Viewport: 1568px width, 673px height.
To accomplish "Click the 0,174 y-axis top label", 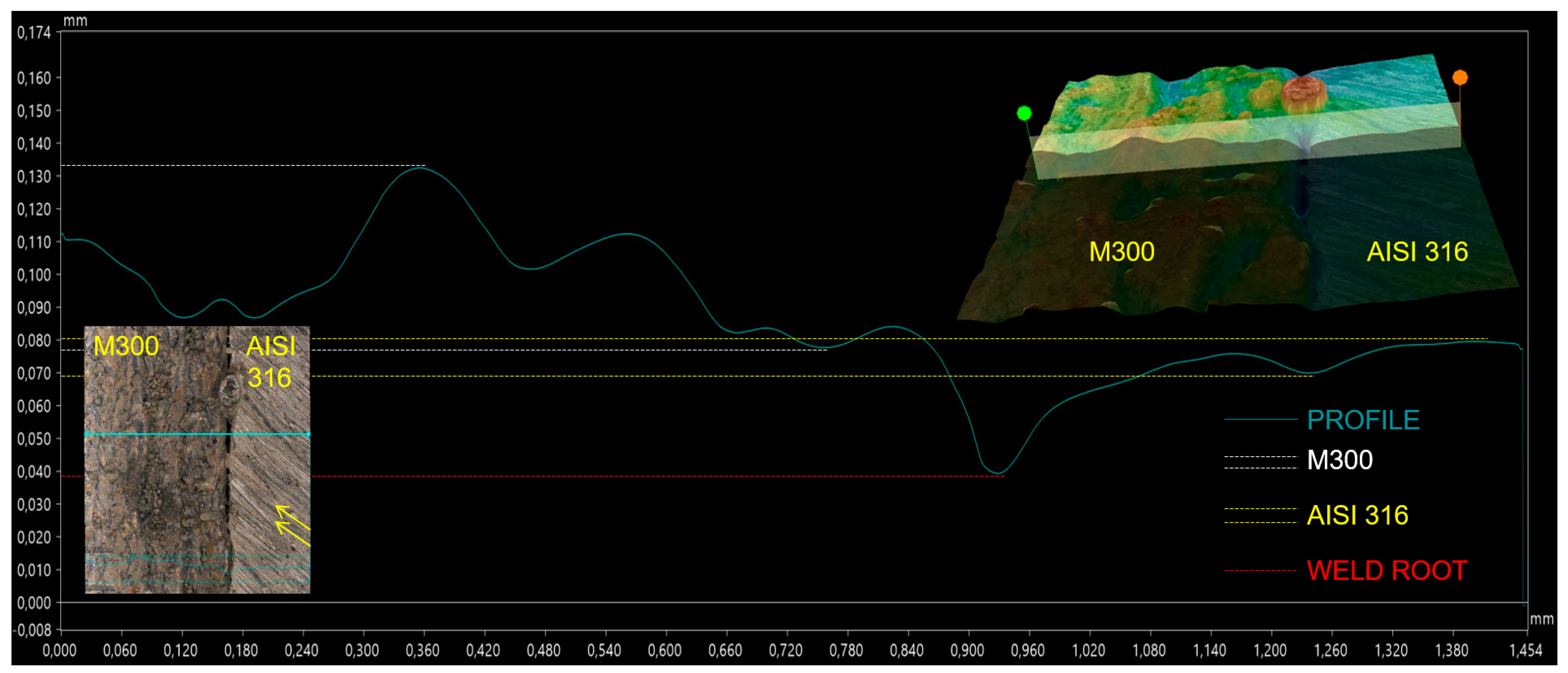I will 34,32.
